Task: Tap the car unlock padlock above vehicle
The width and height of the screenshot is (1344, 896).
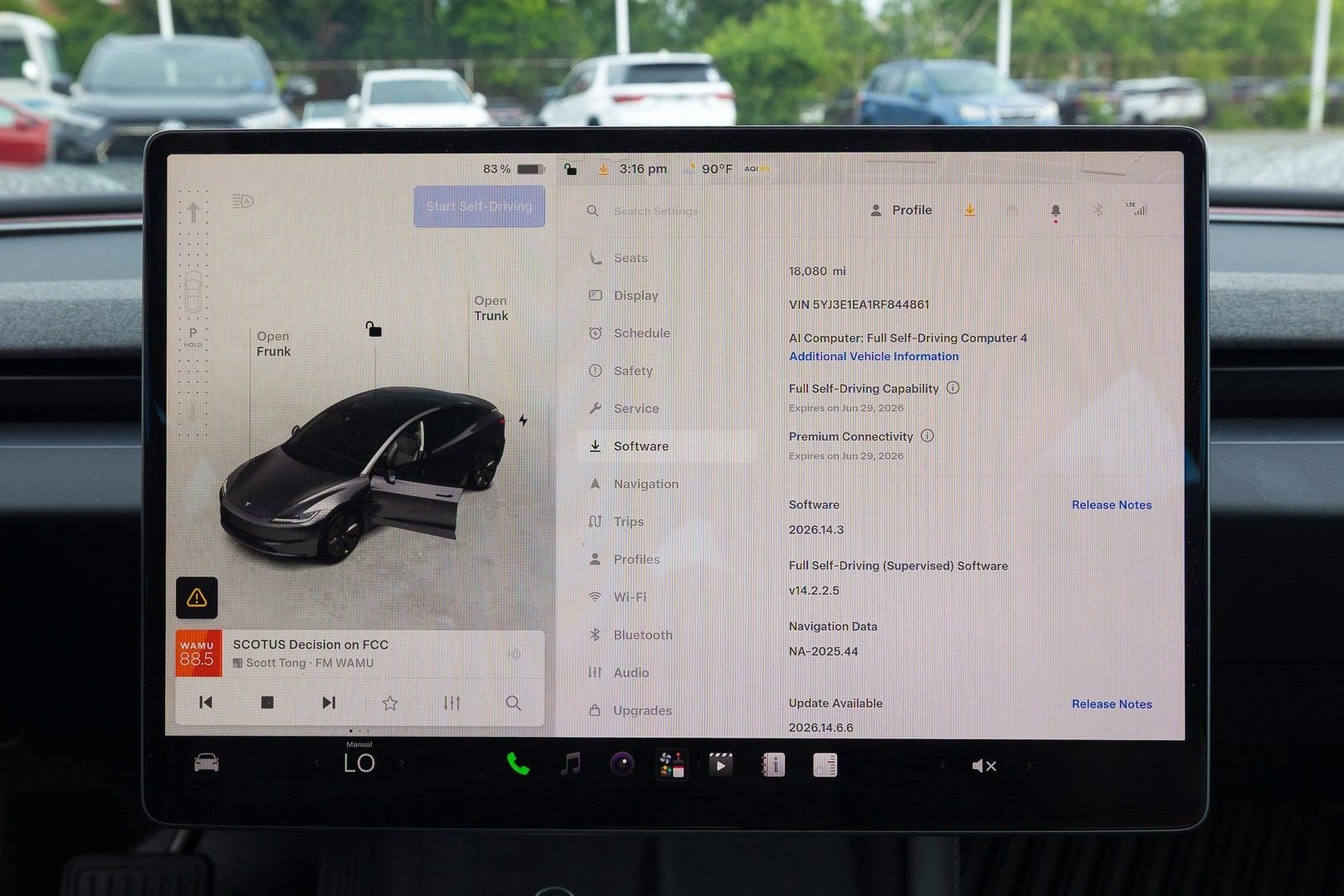Action: point(374,329)
